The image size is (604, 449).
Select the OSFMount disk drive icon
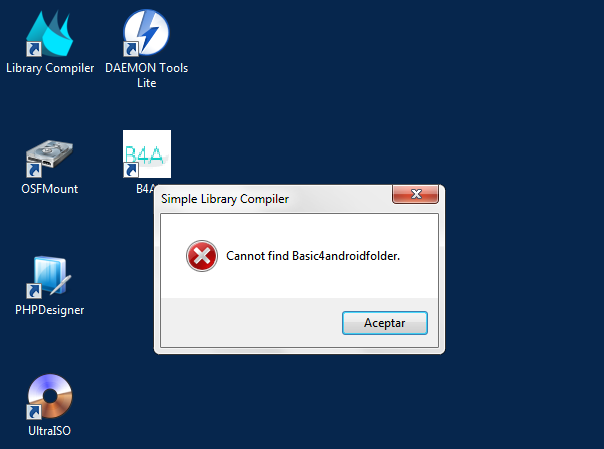(49, 159)
